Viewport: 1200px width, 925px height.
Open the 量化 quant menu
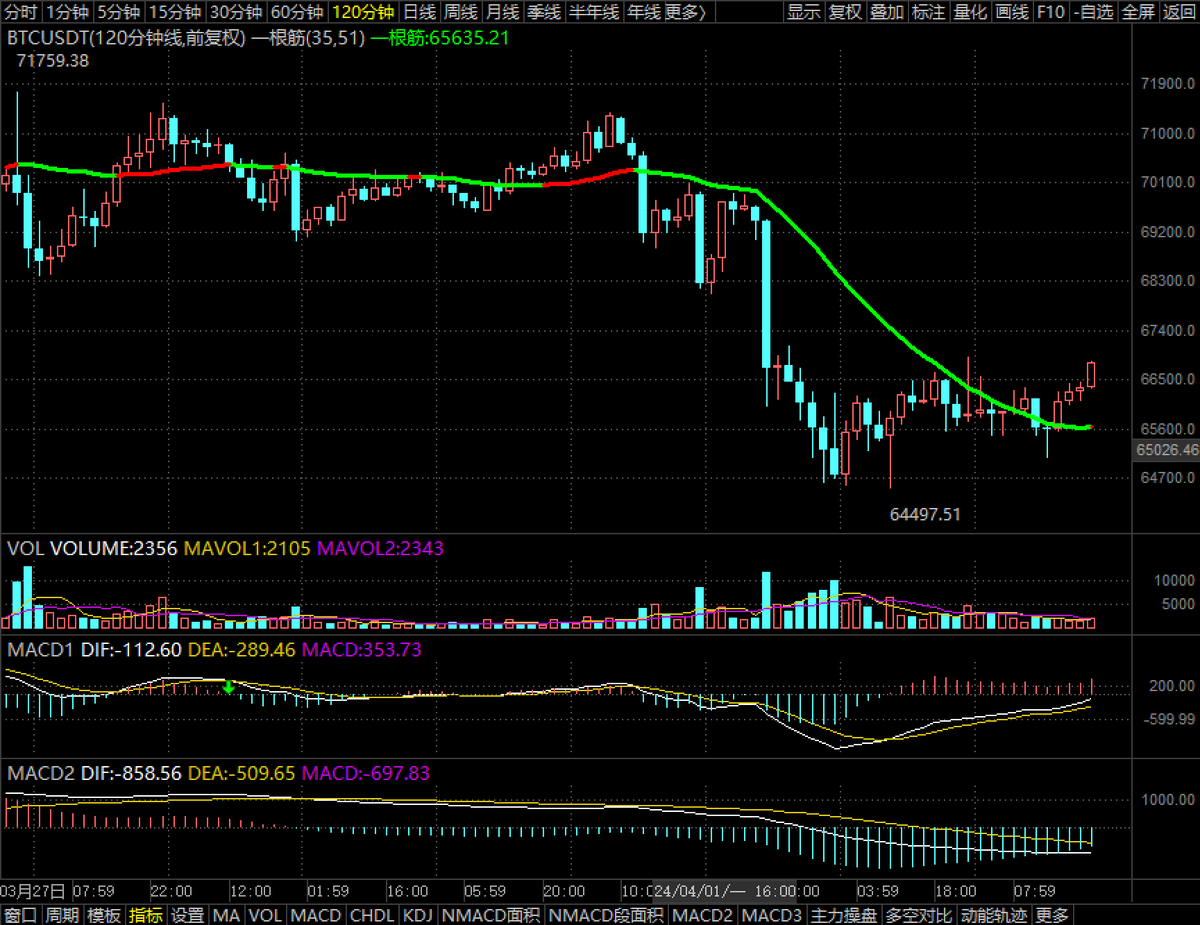(971, 12)
